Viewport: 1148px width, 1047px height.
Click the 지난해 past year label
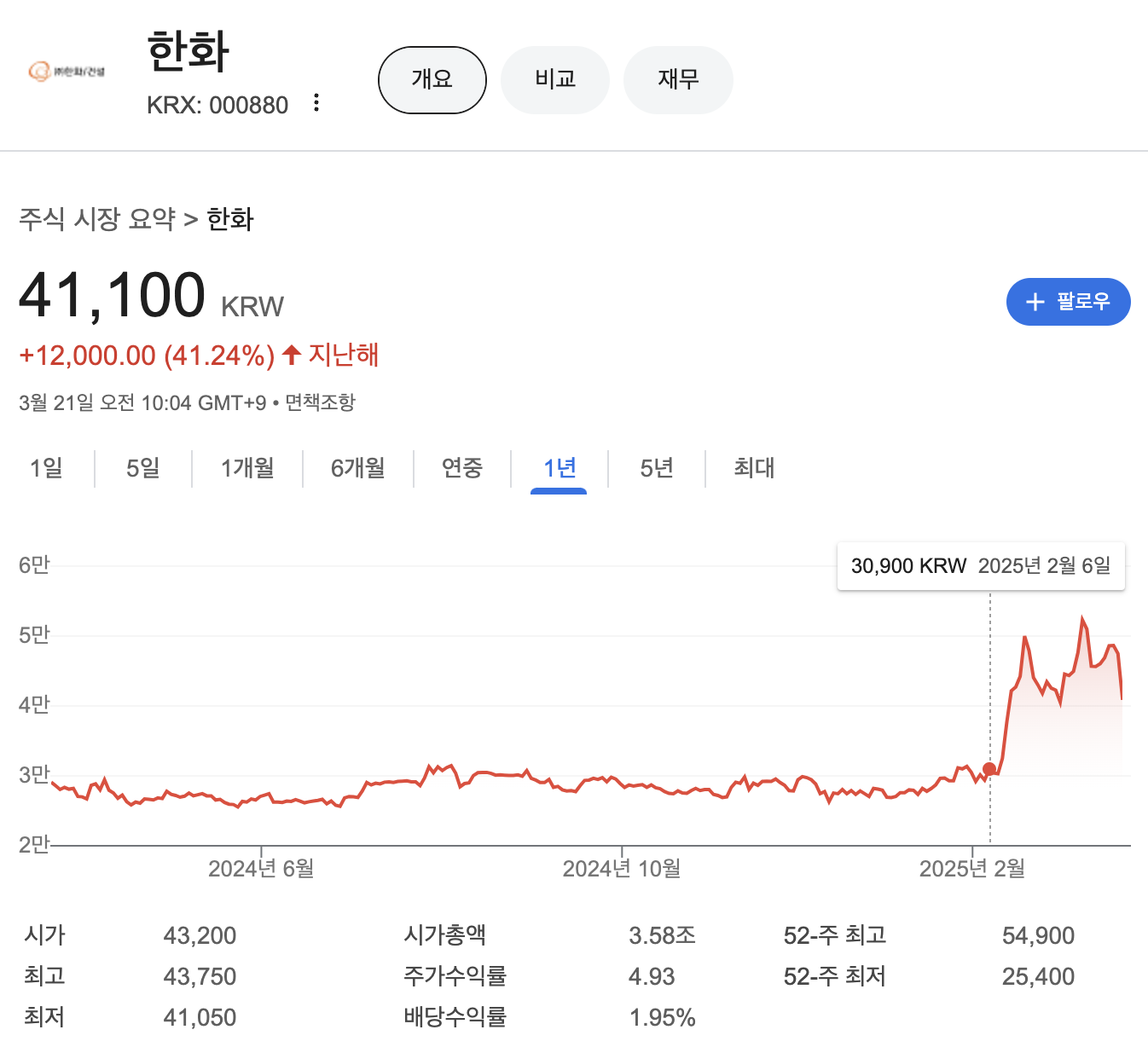pos(344,355)
